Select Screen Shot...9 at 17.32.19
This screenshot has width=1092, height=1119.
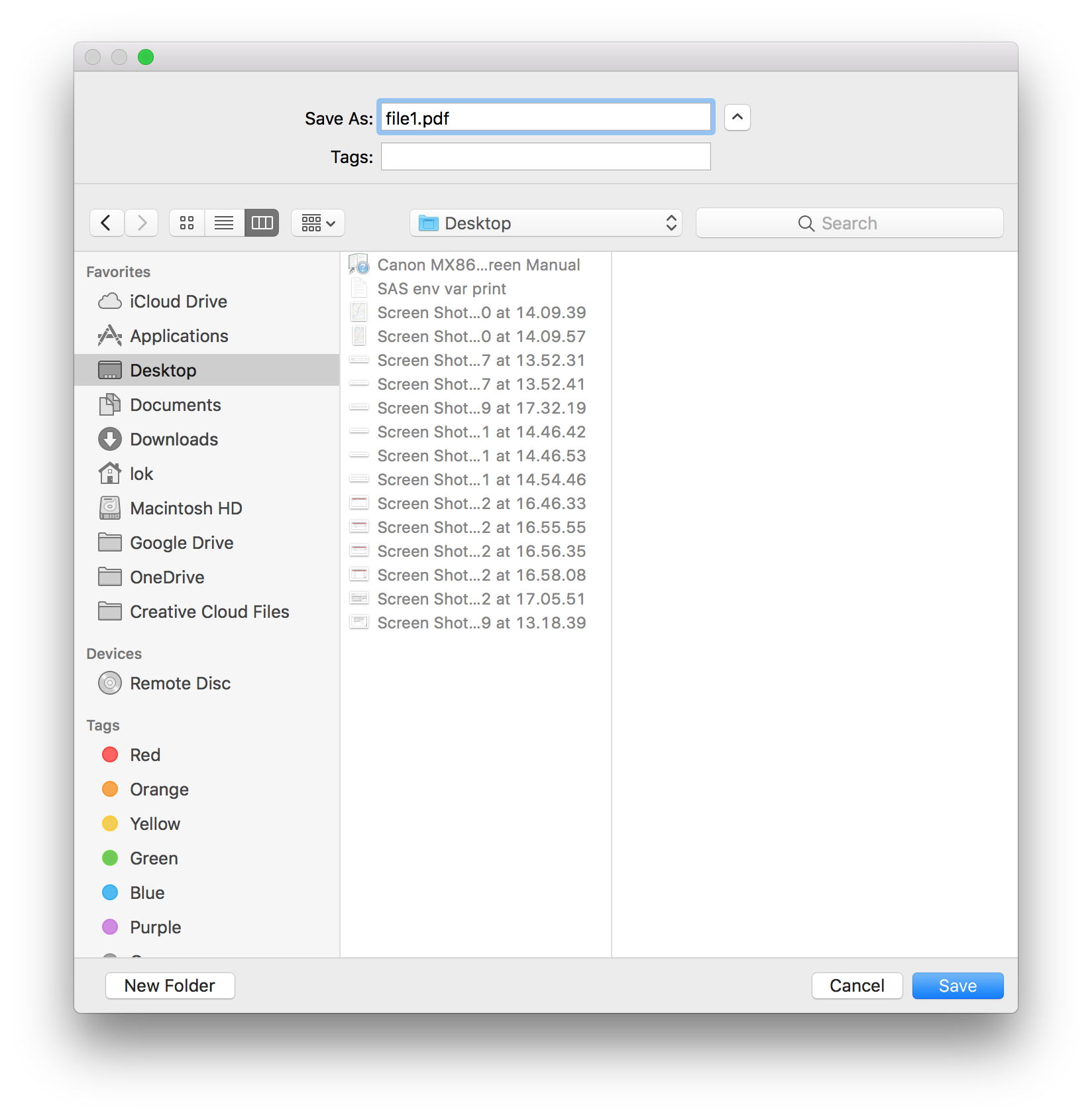click(476, 408)
